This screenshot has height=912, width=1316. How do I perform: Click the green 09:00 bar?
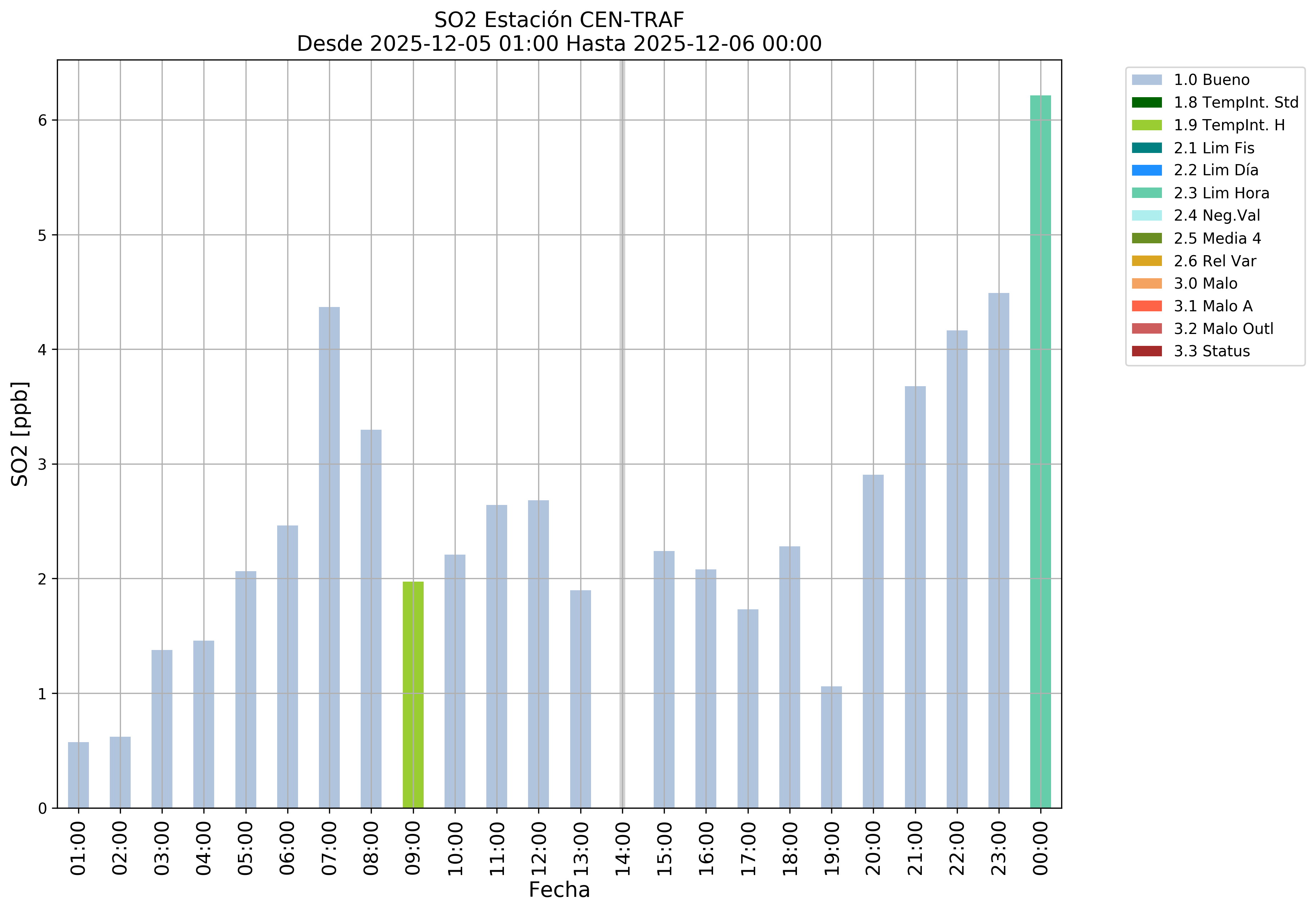(x=413, y=694)
